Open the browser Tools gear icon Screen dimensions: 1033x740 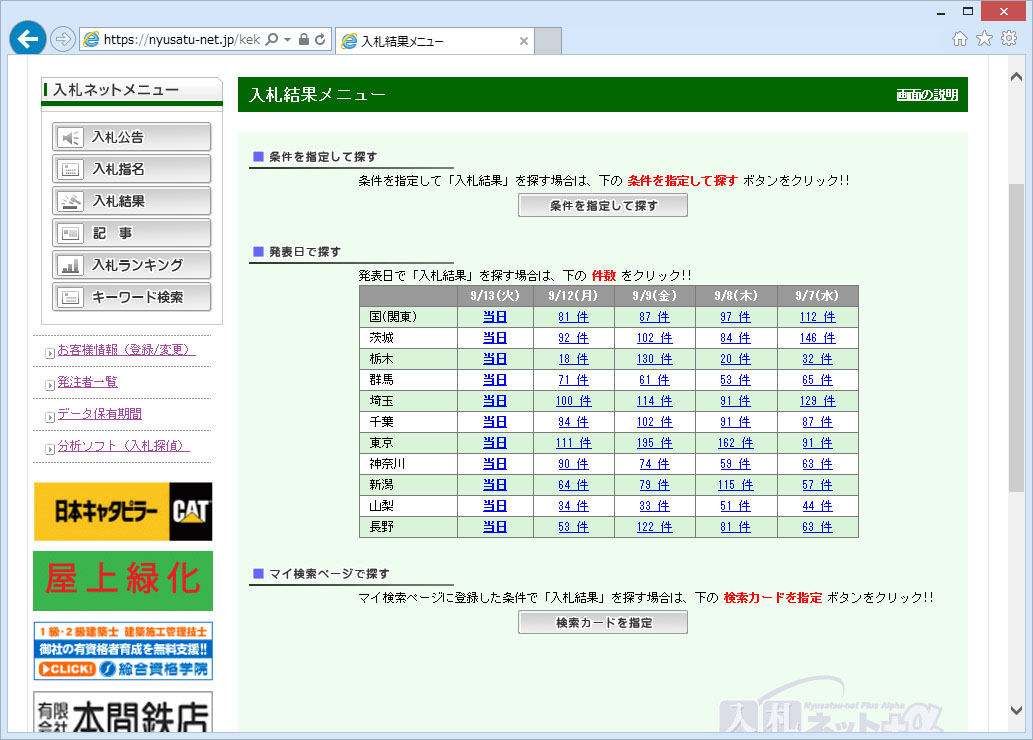(1009, 38)
